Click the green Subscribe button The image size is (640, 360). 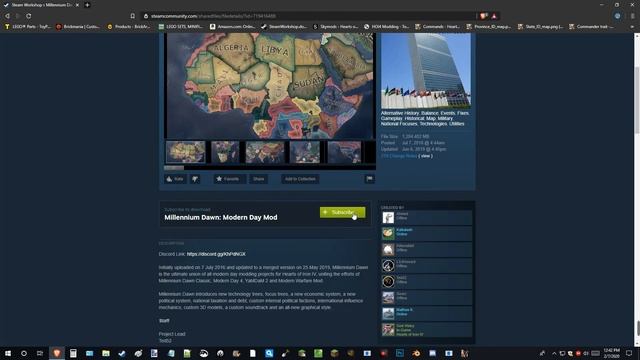click(x=342, y=212)
